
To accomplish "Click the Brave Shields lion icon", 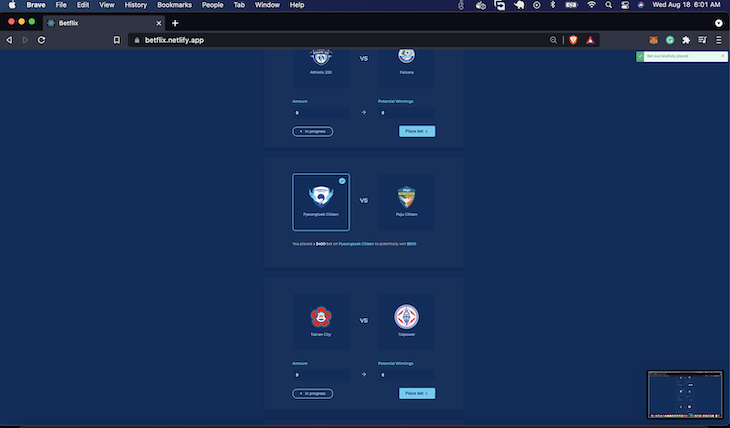I will coord(574,40).
